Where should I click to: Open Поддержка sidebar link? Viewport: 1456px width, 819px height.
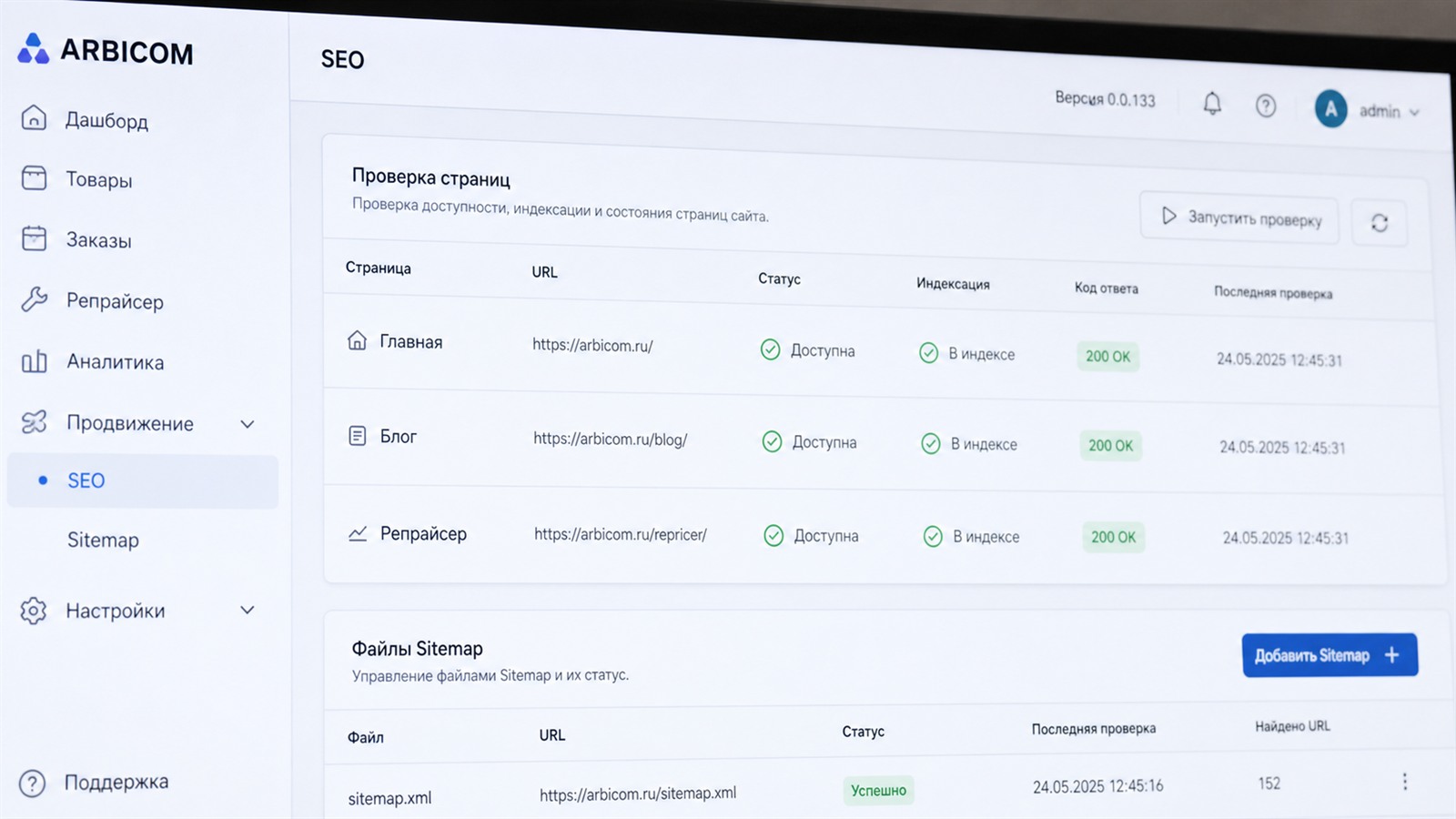[x=116, y=782]
